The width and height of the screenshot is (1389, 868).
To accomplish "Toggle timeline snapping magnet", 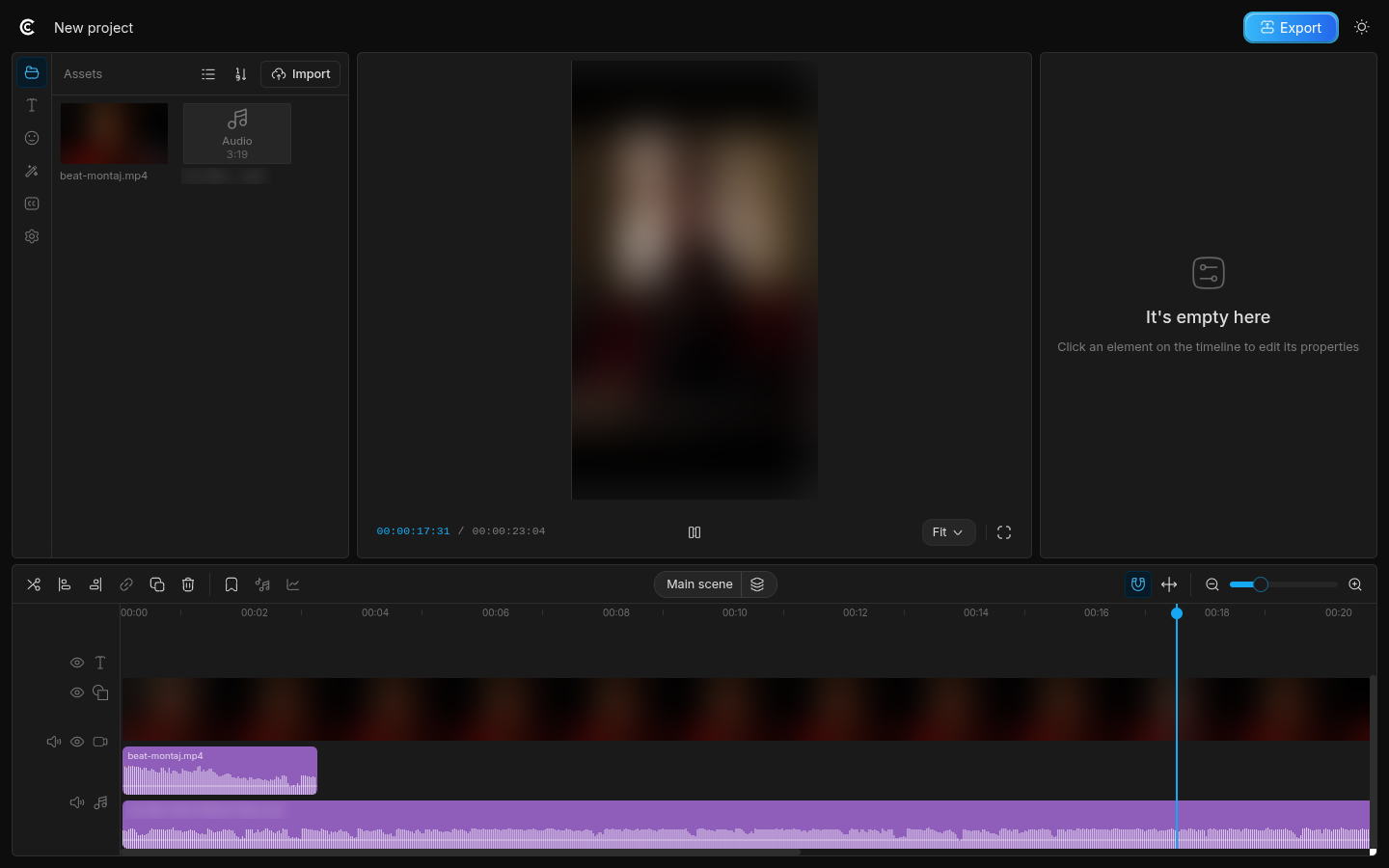I will coord(1138,584).
